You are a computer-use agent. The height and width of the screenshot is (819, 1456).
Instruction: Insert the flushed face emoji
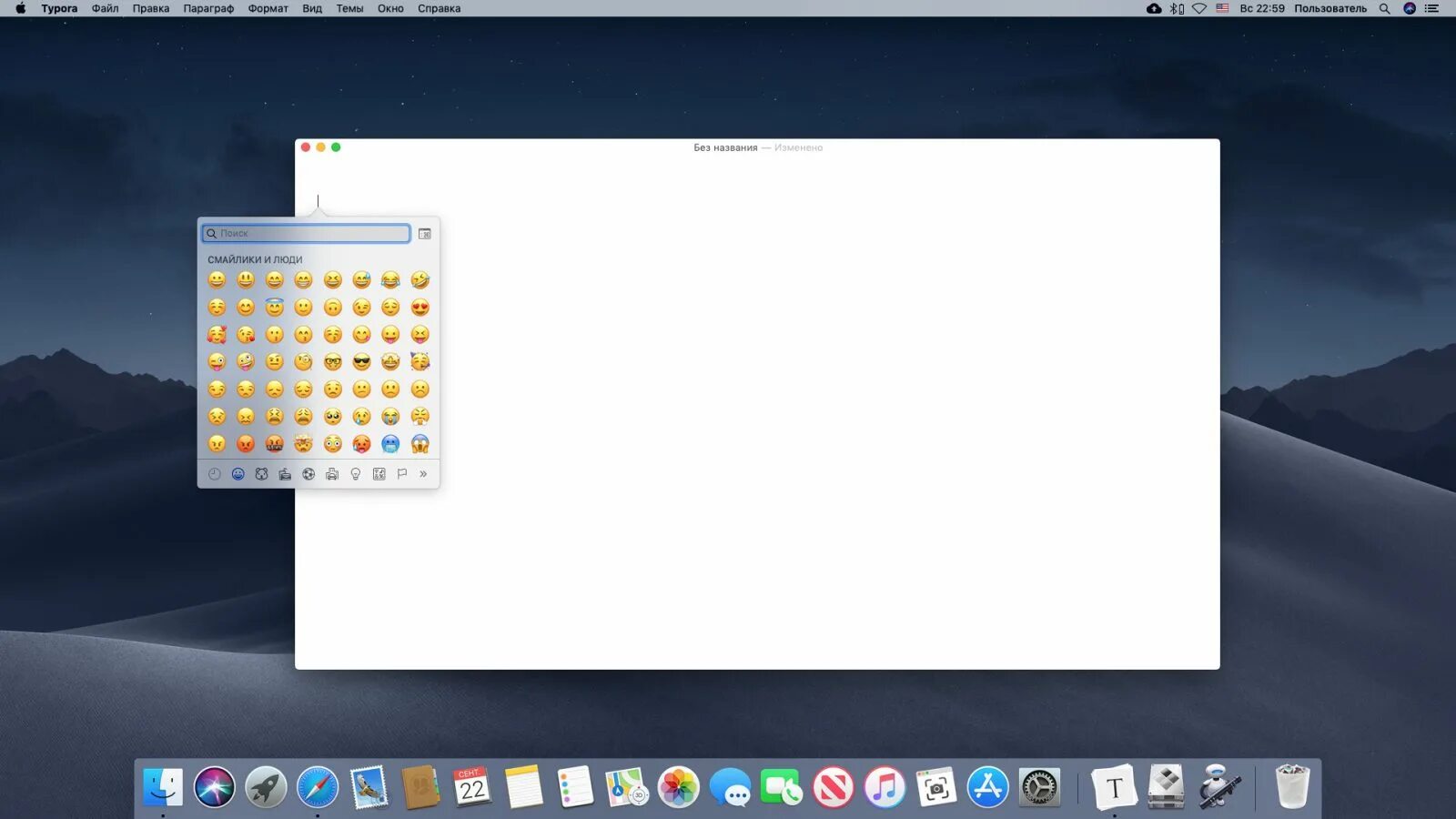(x=332, y=444)
